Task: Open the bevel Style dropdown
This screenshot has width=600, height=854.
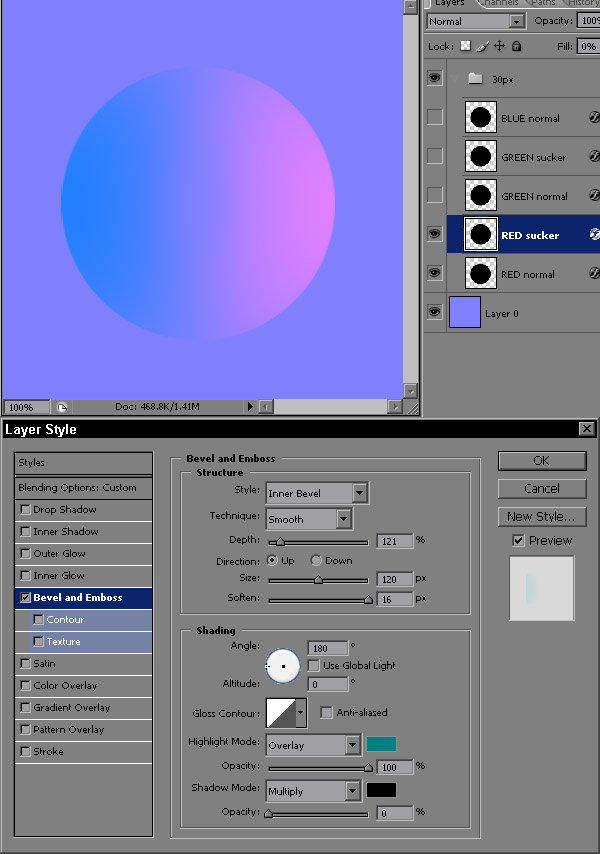Action: click(x=360, y=492)
